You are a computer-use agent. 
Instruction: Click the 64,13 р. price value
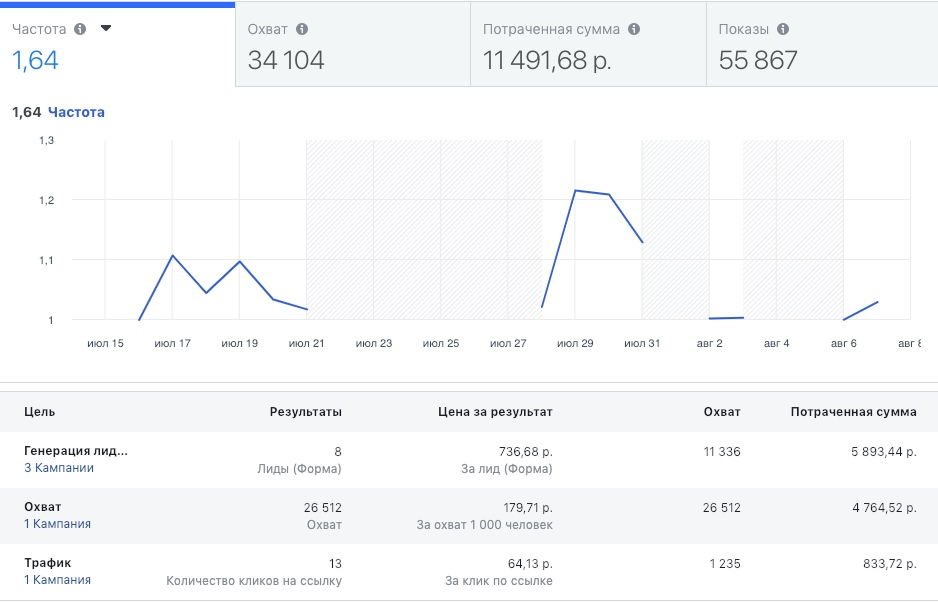[x=529, y=564]
